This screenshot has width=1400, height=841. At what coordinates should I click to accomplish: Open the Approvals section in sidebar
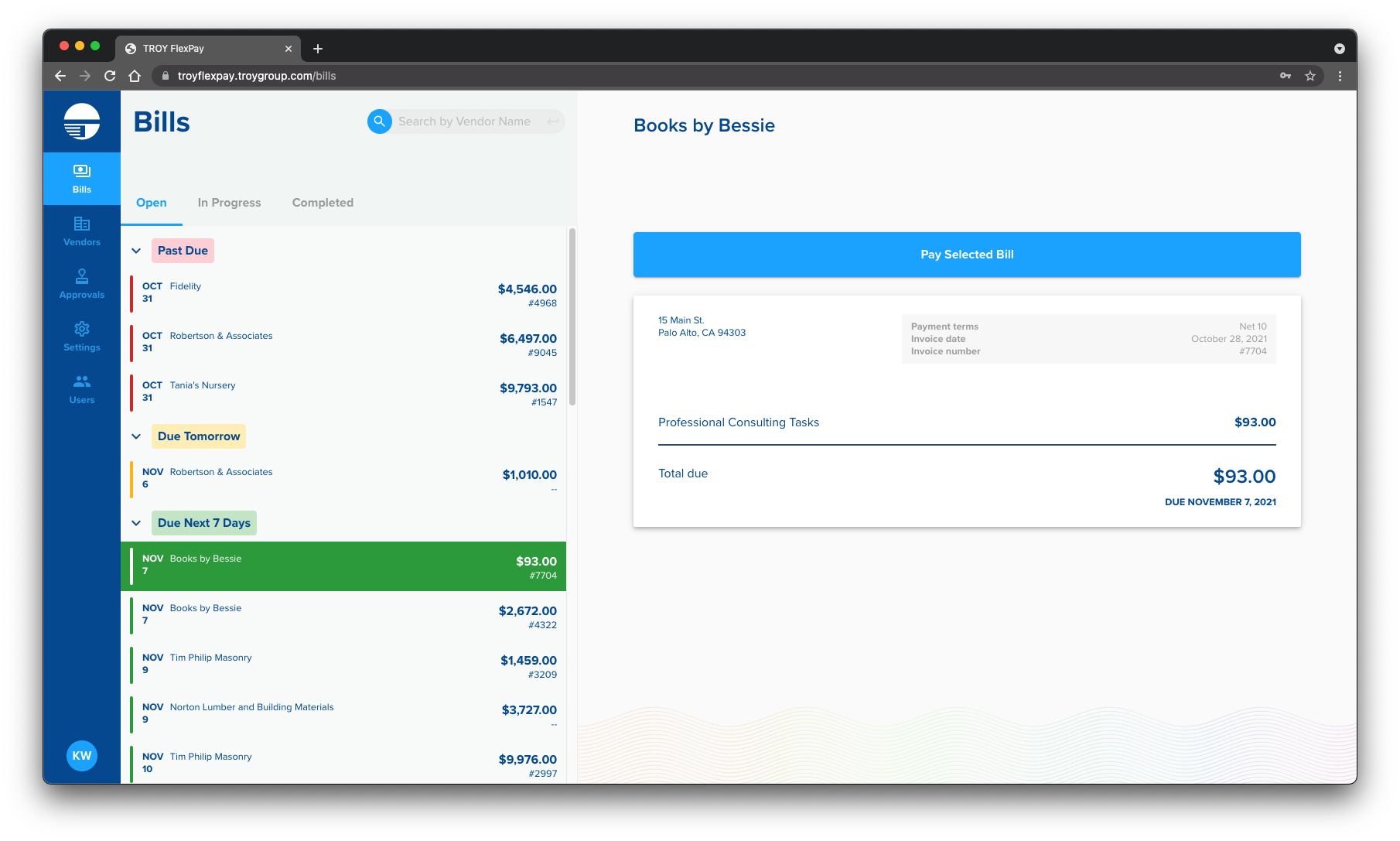pyautogui.click(x=82, y=284)
